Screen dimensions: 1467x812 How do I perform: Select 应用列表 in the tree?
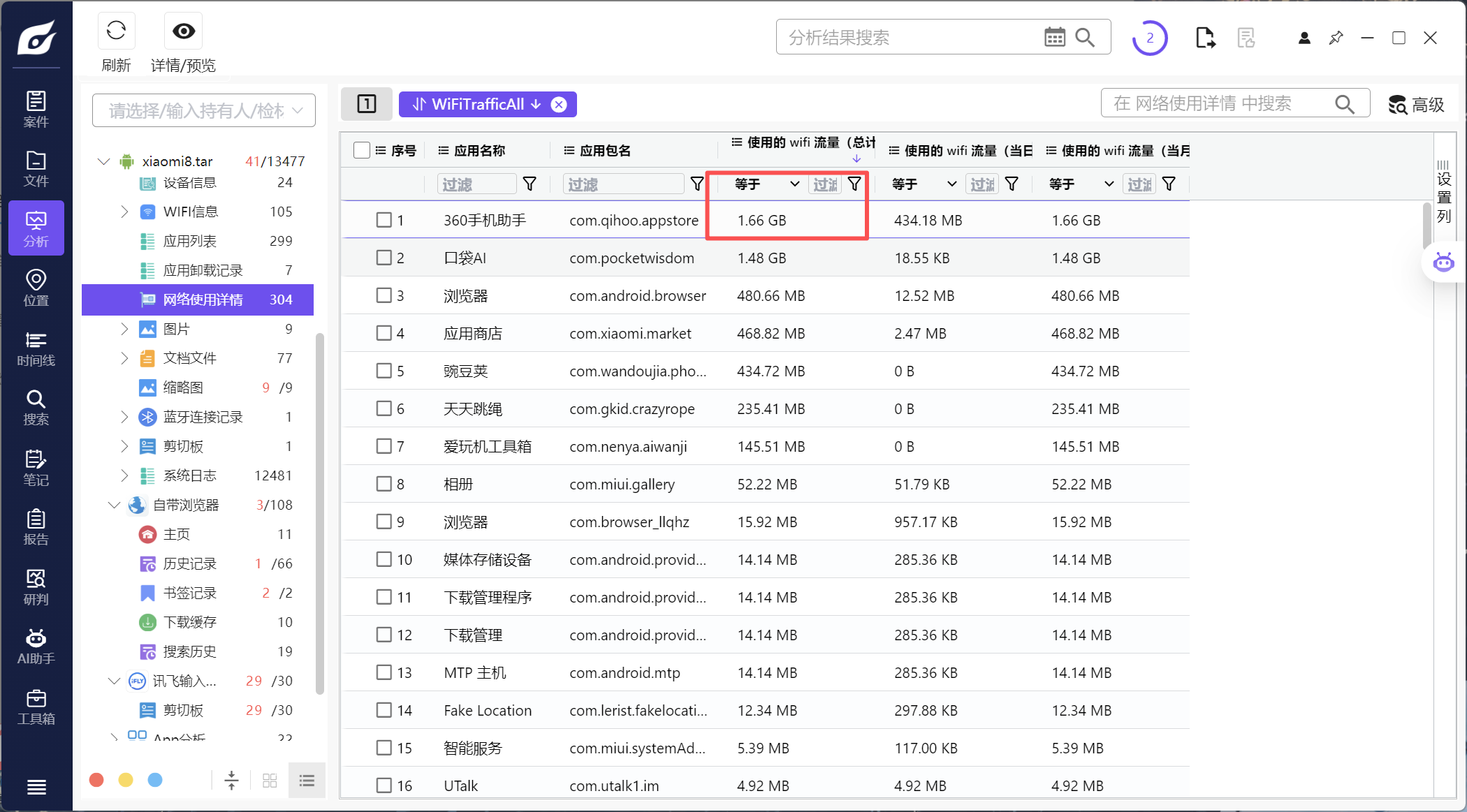[x=189, y=241]
